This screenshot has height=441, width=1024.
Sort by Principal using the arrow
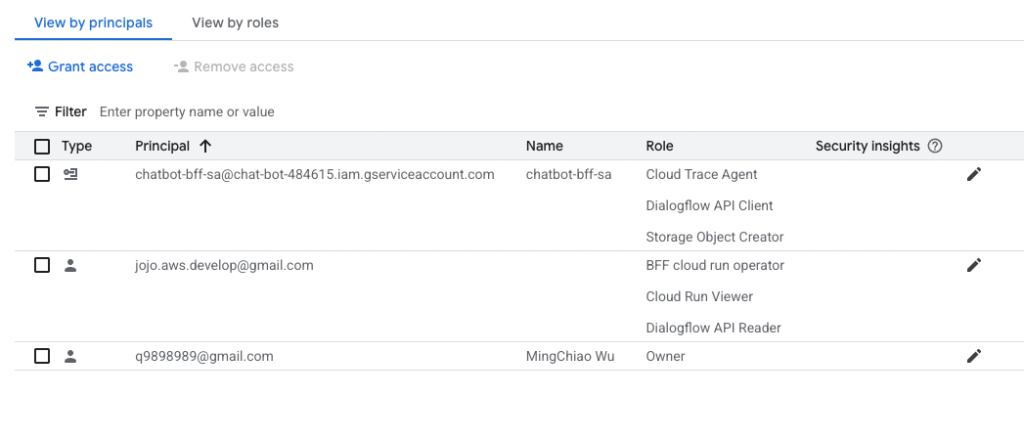205,146
